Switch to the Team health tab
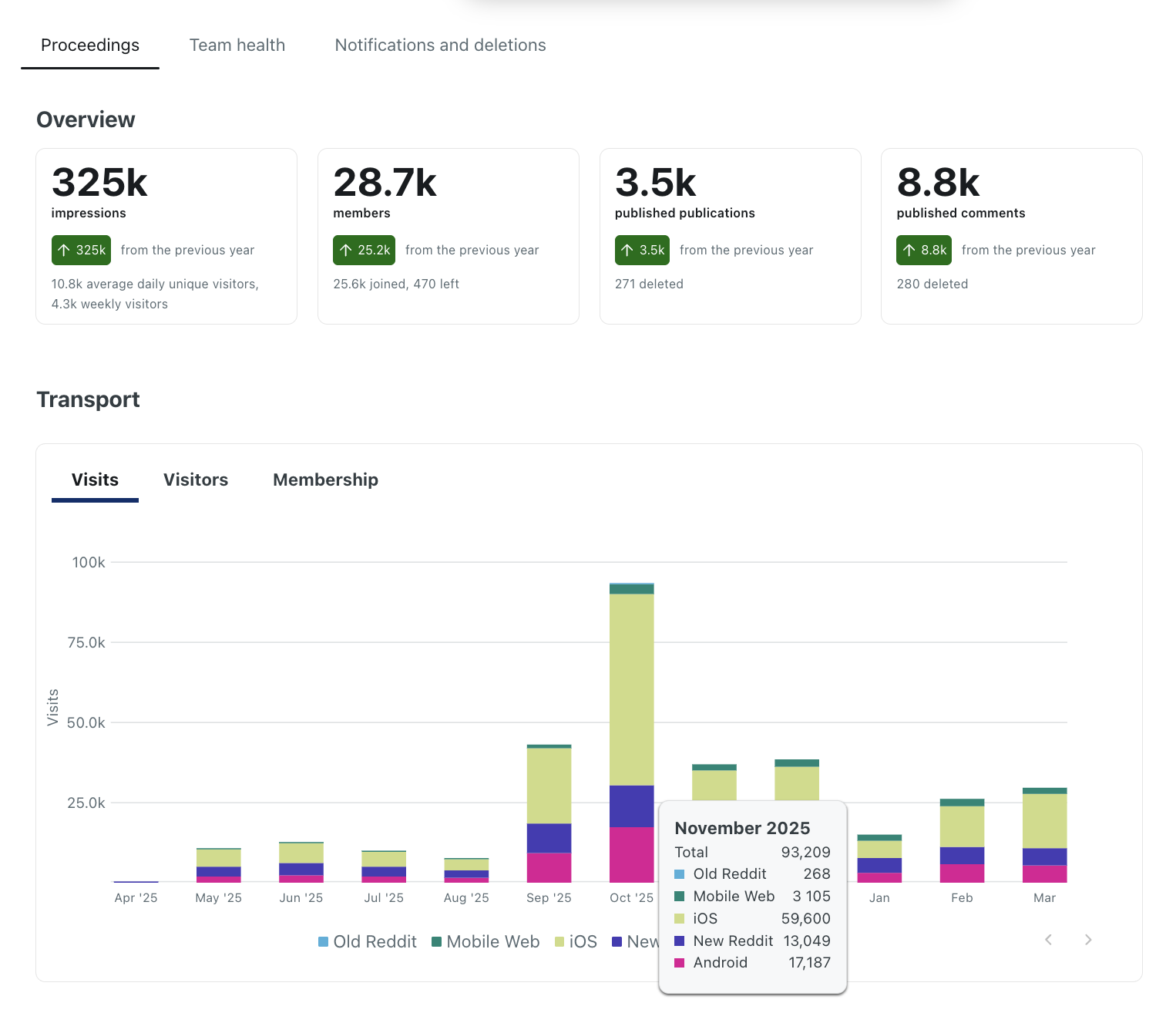Image resolution: width=1176 pixels, height=1013 pixels. 237,45
